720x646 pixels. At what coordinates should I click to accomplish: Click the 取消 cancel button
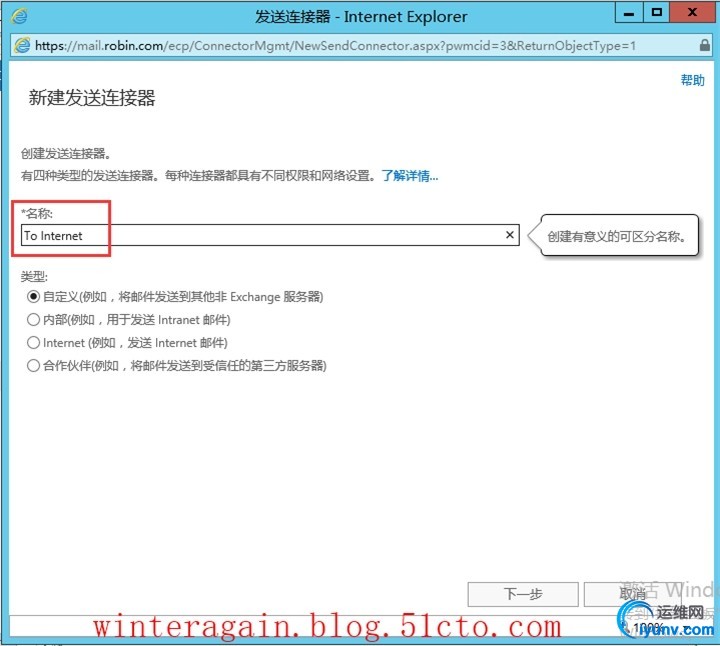click(632, 594)
